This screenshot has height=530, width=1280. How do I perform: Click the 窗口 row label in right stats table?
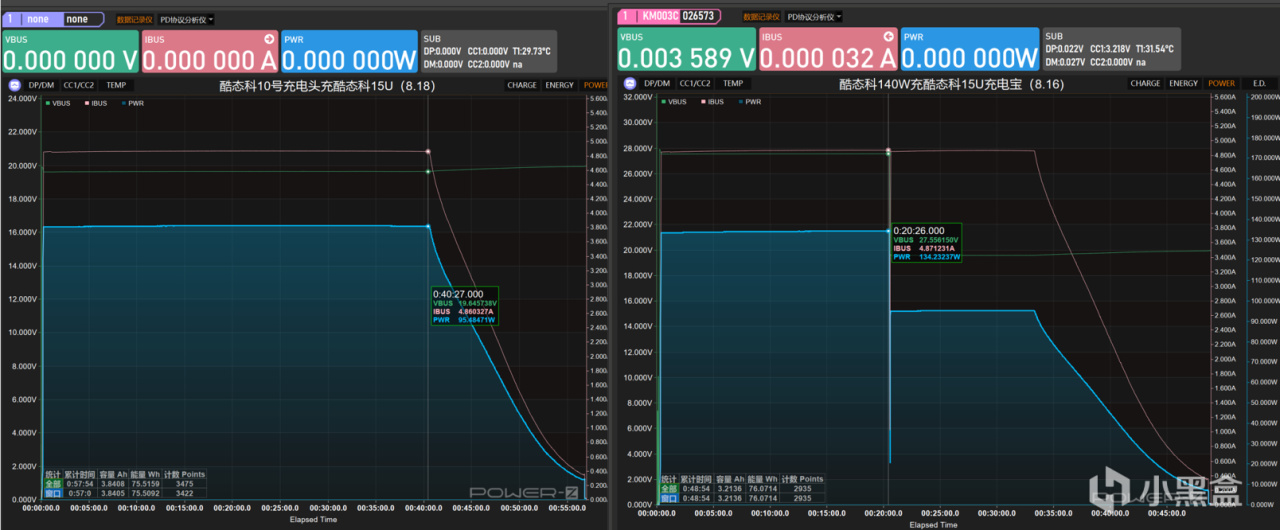669,497
